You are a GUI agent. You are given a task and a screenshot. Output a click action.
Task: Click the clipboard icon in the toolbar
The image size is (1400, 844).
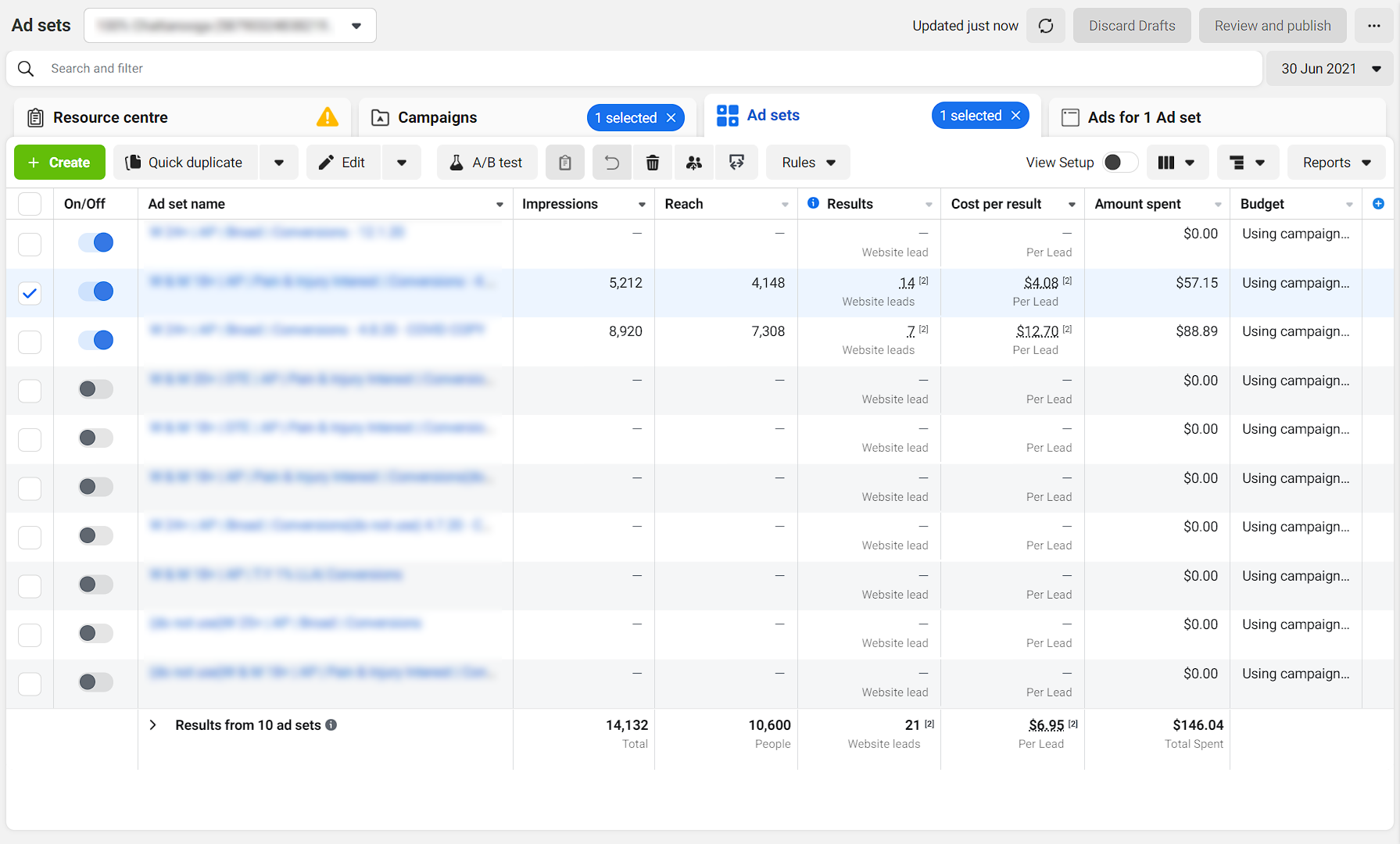coord(565,162)
